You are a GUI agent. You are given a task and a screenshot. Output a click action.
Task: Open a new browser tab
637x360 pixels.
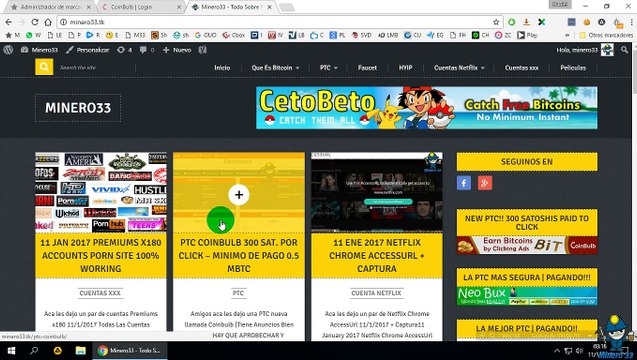287,7
